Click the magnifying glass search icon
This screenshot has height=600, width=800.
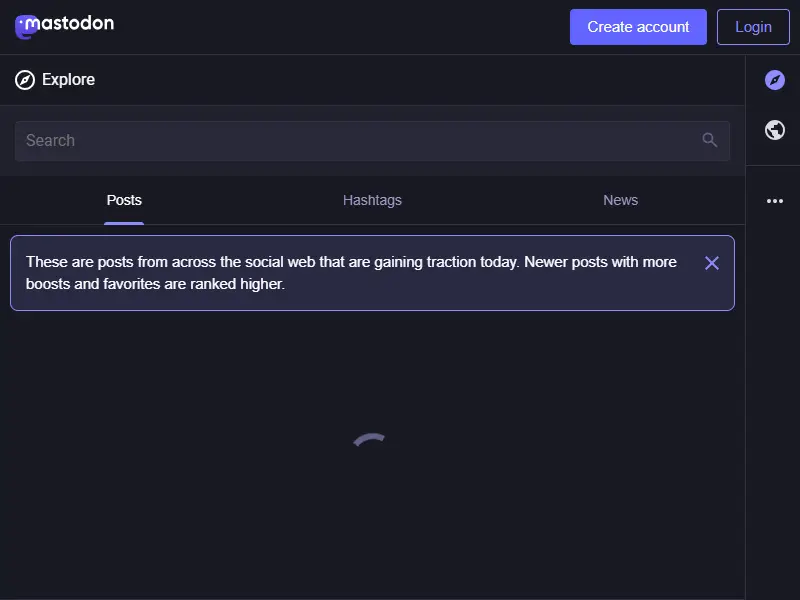coord(709,140)
